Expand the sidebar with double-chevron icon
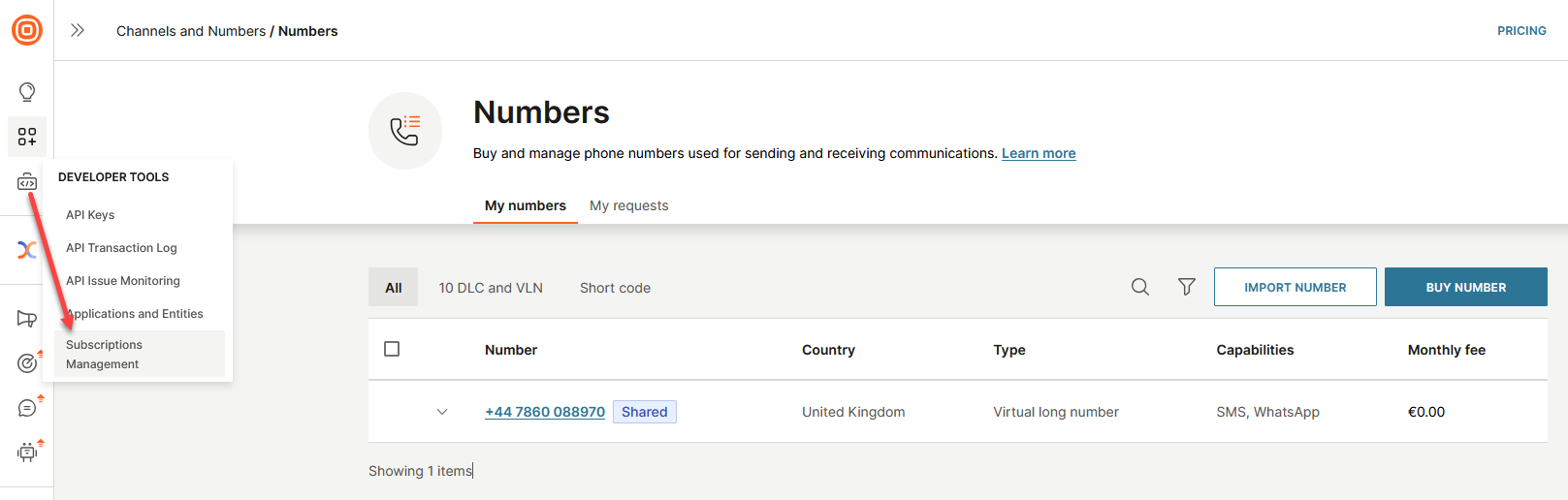The height and width of the screenshot is (500, 1568). click(78, 30)
